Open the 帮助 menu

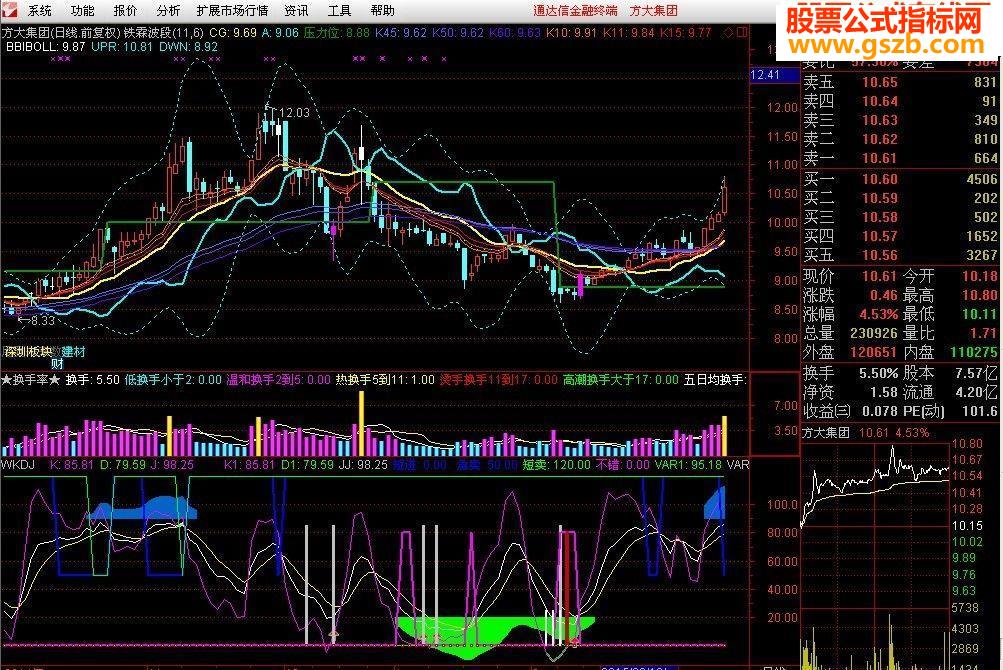click(383, 10)
